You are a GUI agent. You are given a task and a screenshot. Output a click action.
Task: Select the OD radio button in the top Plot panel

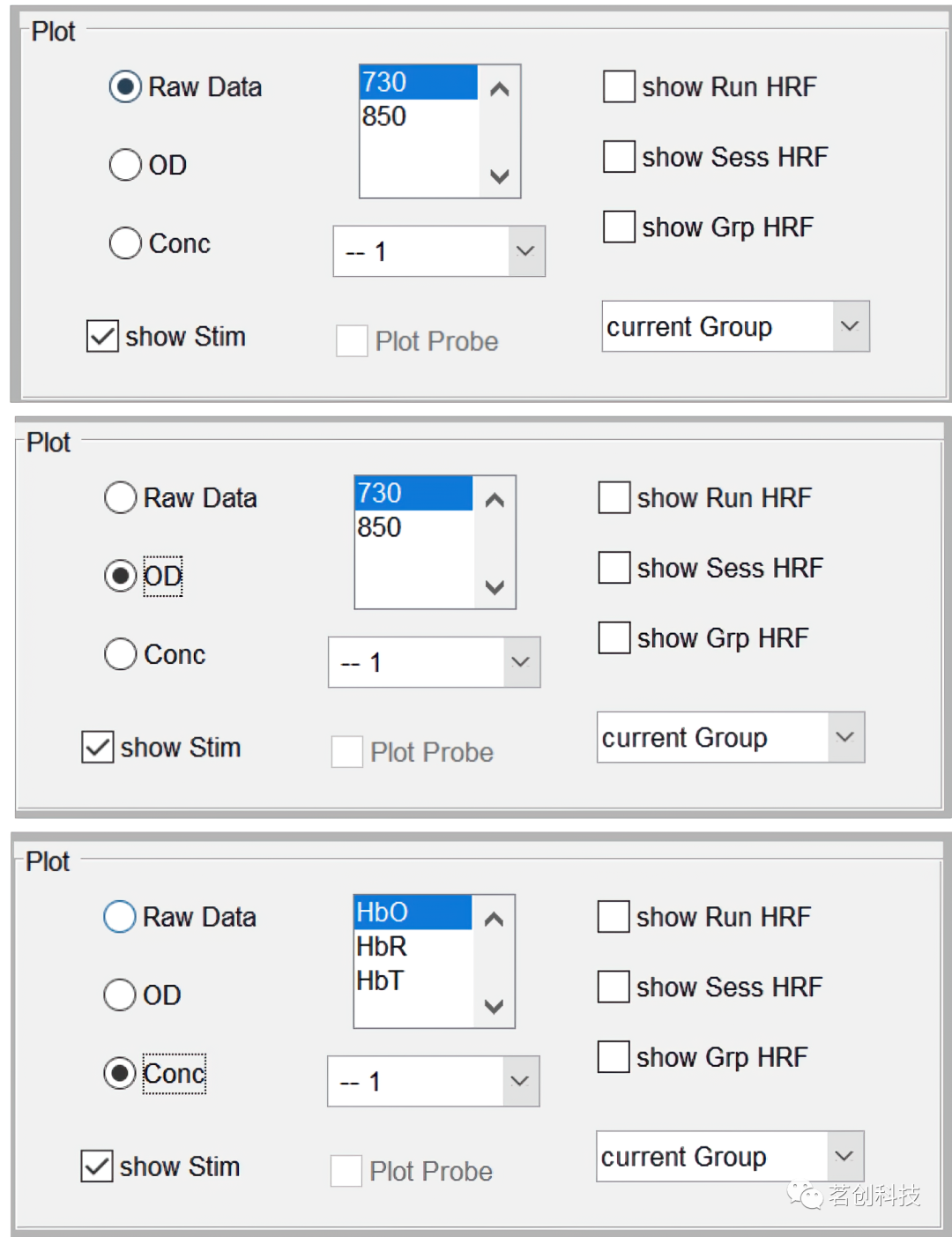(x=125, y=165)
